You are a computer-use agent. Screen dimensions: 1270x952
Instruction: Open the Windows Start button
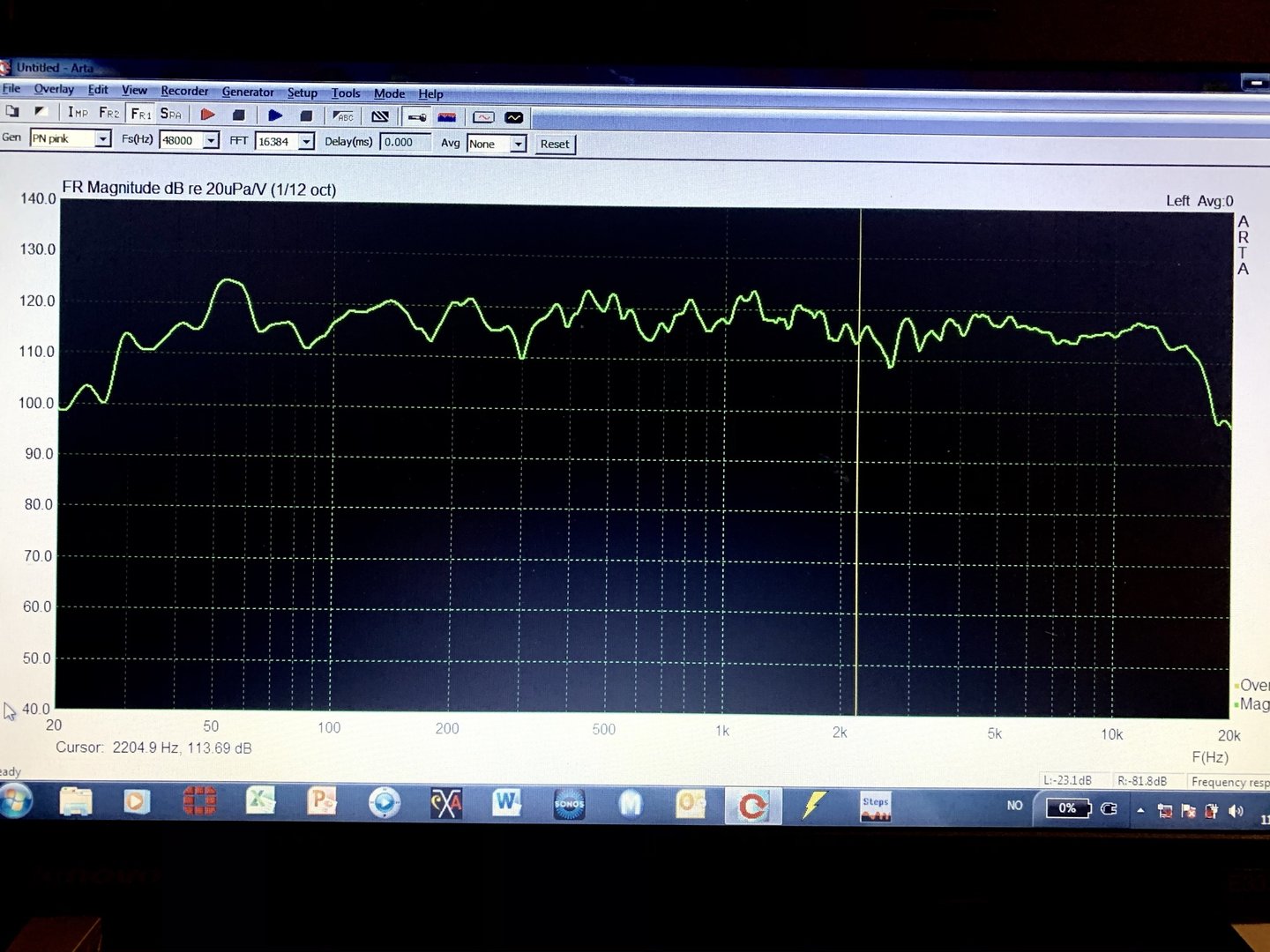(x=15, y=801)
